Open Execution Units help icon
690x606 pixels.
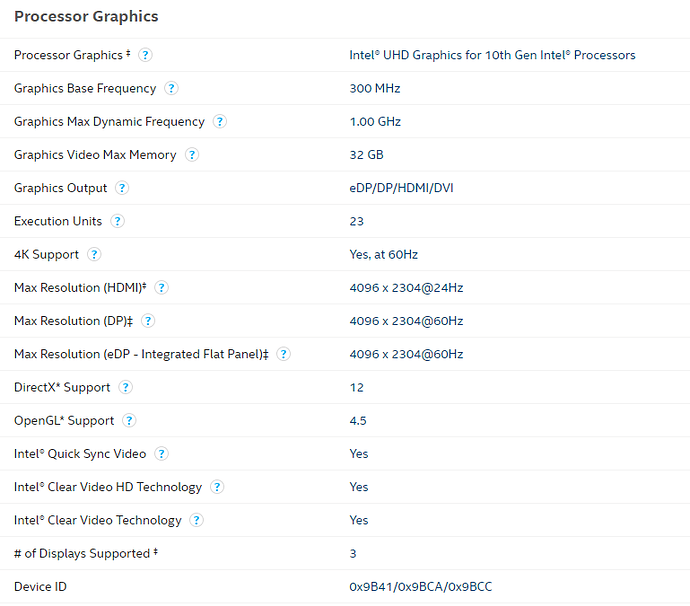coord(117,221)
